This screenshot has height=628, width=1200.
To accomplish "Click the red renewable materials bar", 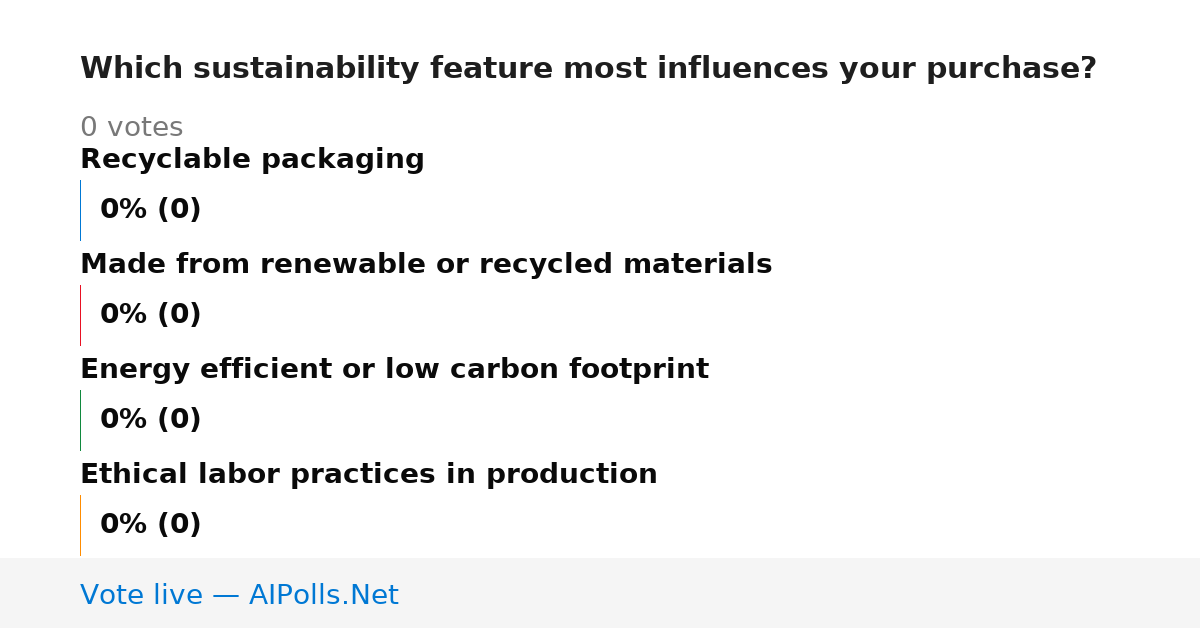I will [x=81, y=315].
